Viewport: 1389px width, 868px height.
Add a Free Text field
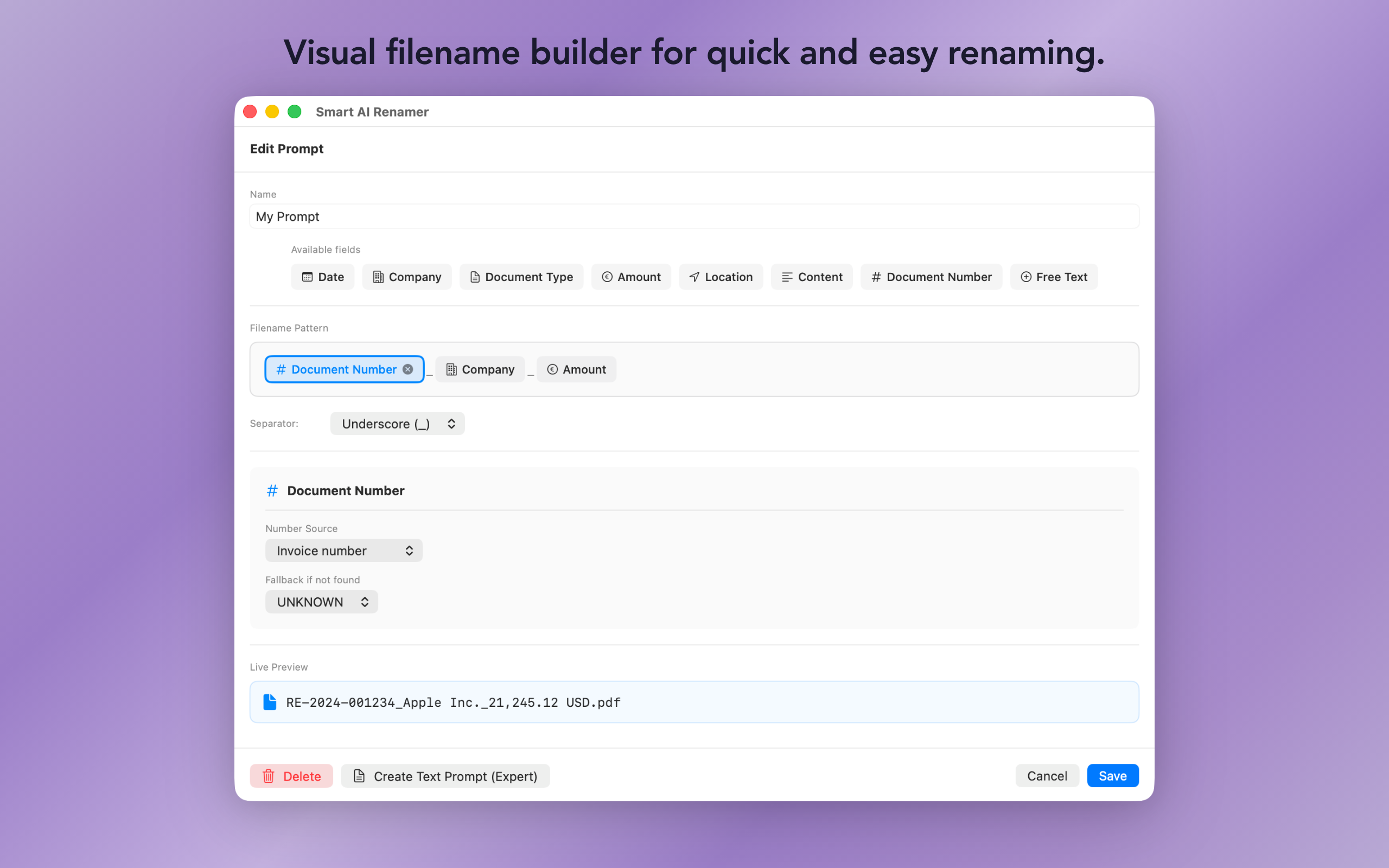point(1054,277)
